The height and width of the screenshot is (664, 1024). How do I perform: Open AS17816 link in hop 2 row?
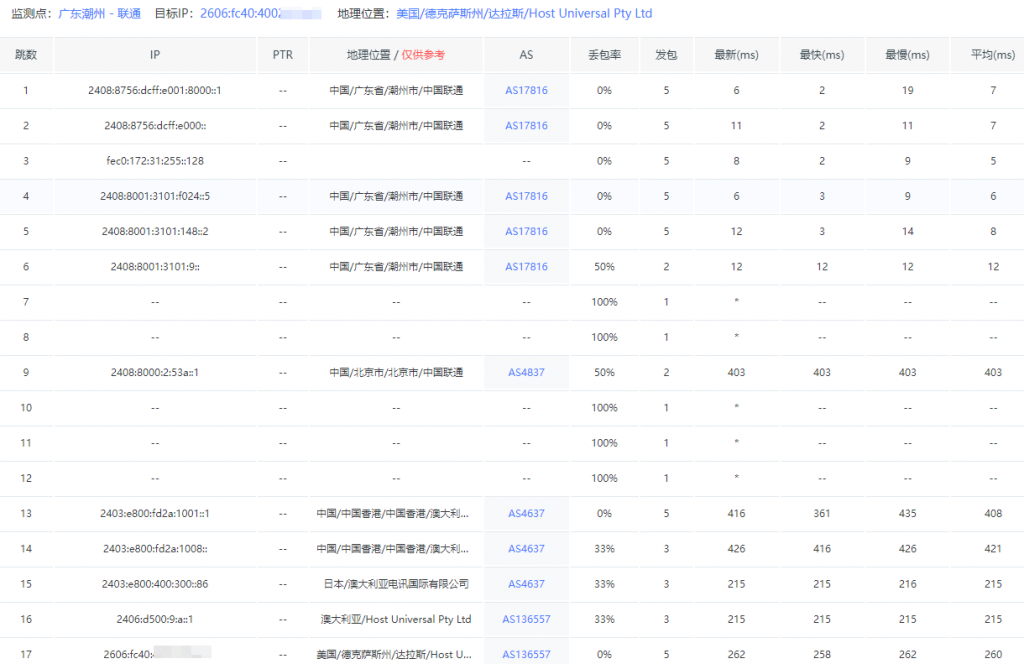click(x=526, y=125)
